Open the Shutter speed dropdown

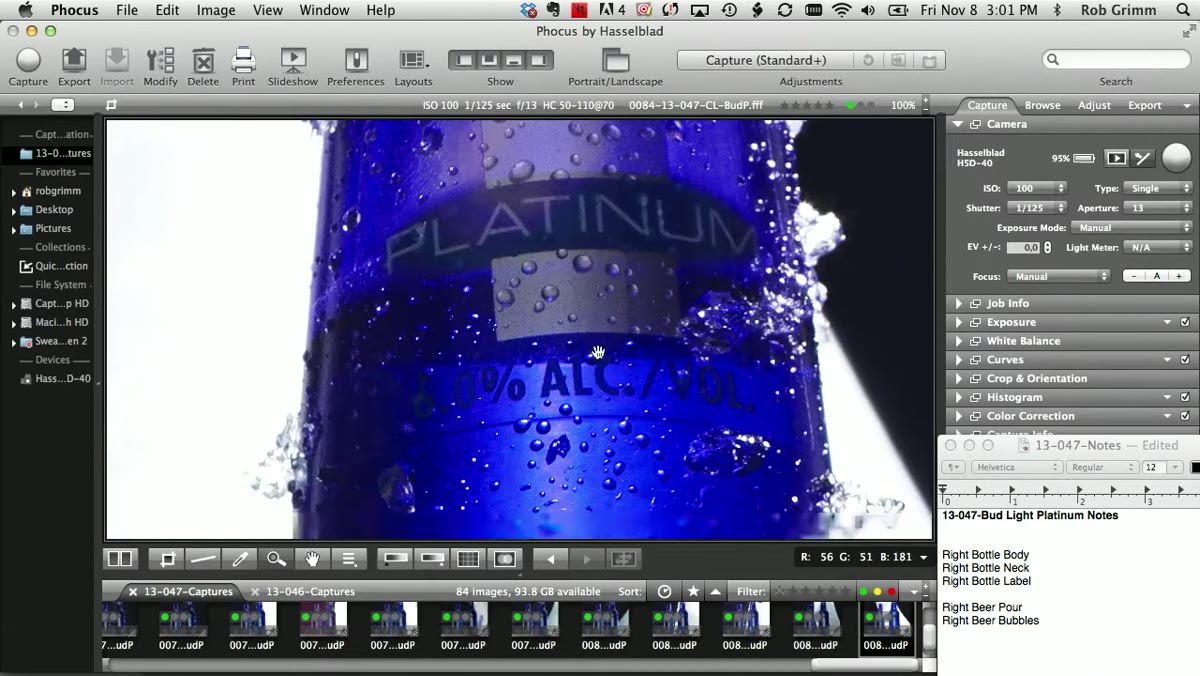[1038, 208]
